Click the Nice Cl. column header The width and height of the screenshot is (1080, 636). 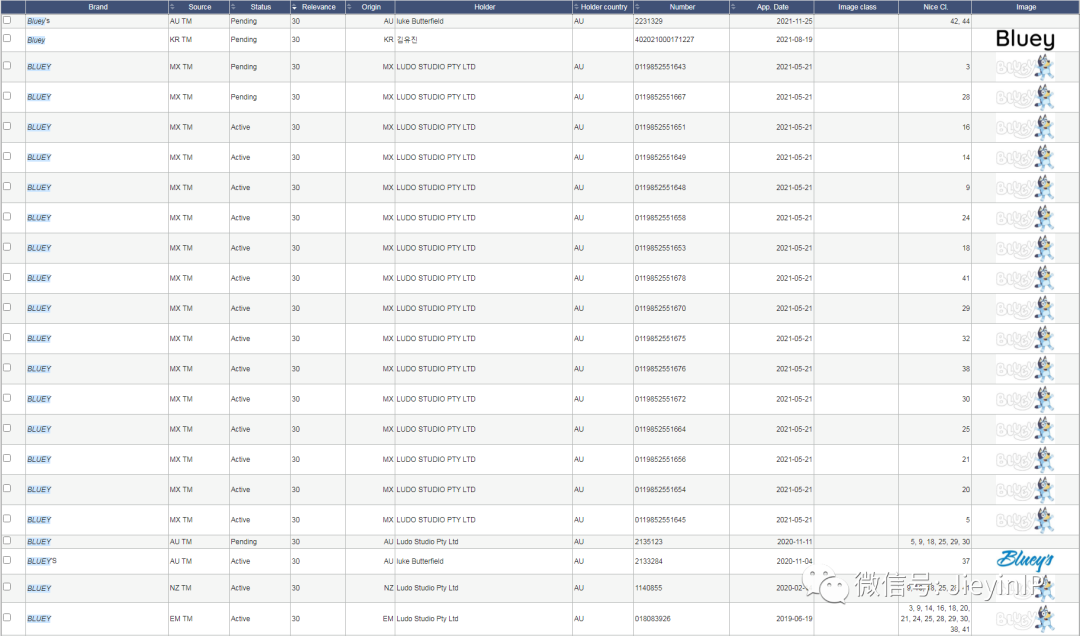coord(935,7)
